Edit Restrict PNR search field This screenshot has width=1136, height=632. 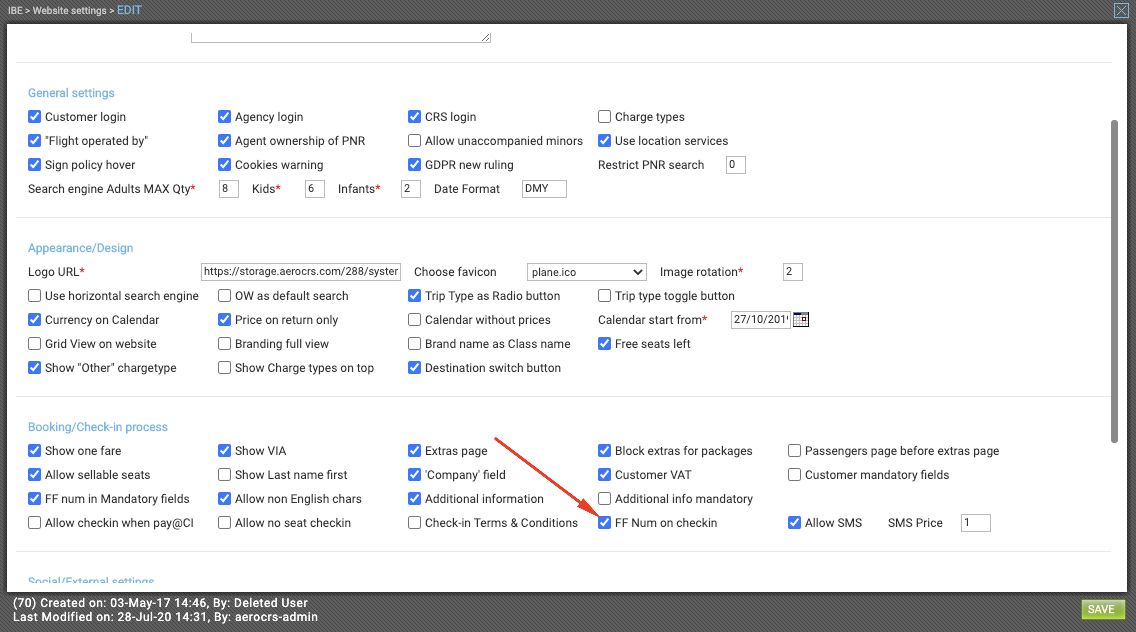click(x=735, y=165)
